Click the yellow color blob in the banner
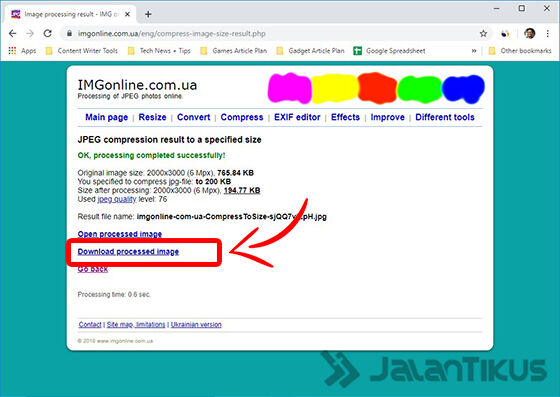This screenshot has width=560, height=397. [x=335, y=89]
